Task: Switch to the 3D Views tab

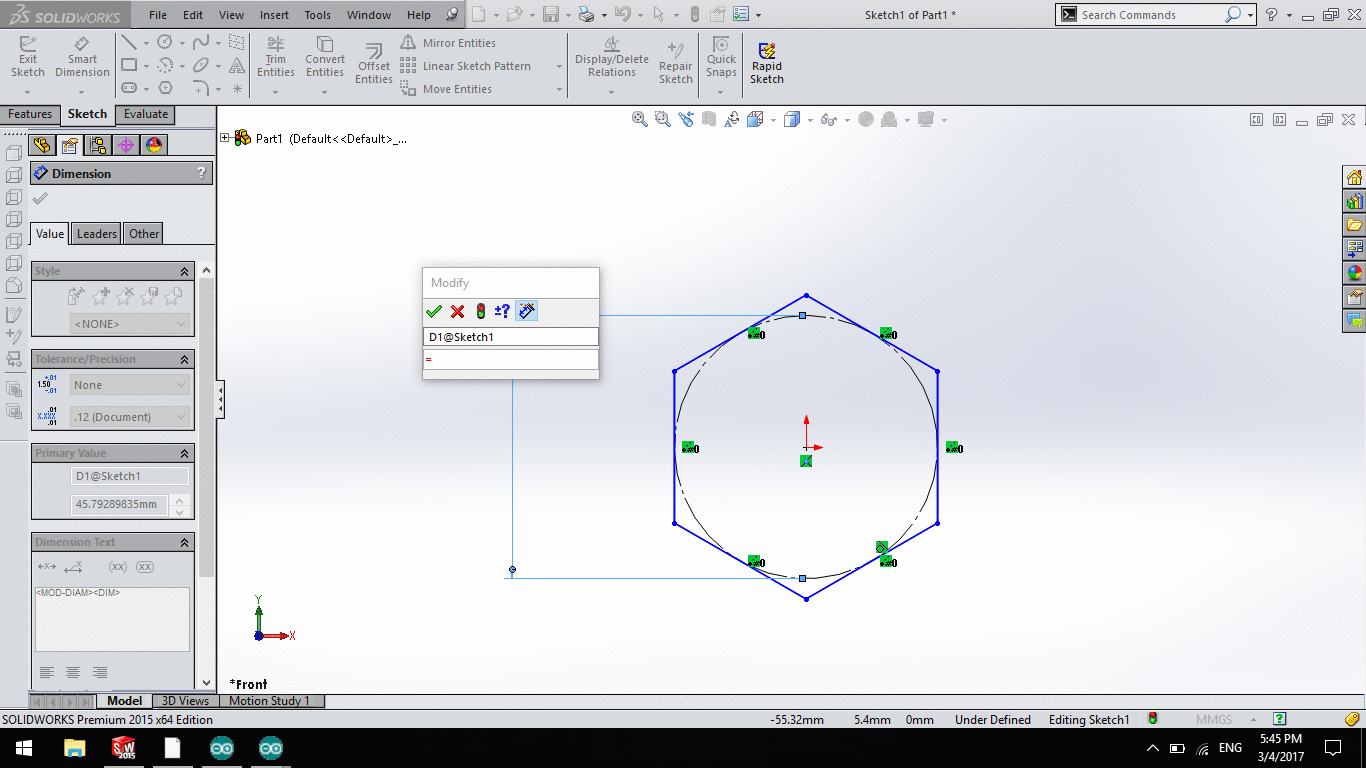Action: [x=186, y=701]
